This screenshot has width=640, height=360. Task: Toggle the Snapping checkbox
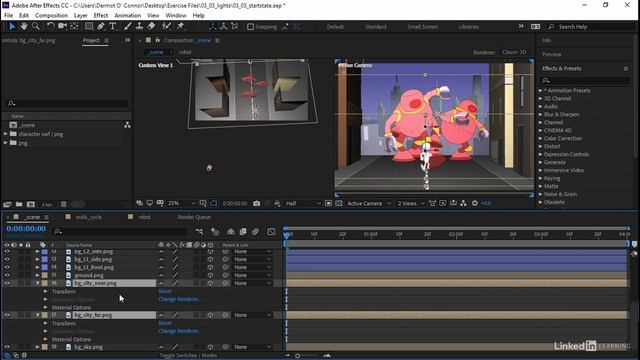tap(251, 27)
